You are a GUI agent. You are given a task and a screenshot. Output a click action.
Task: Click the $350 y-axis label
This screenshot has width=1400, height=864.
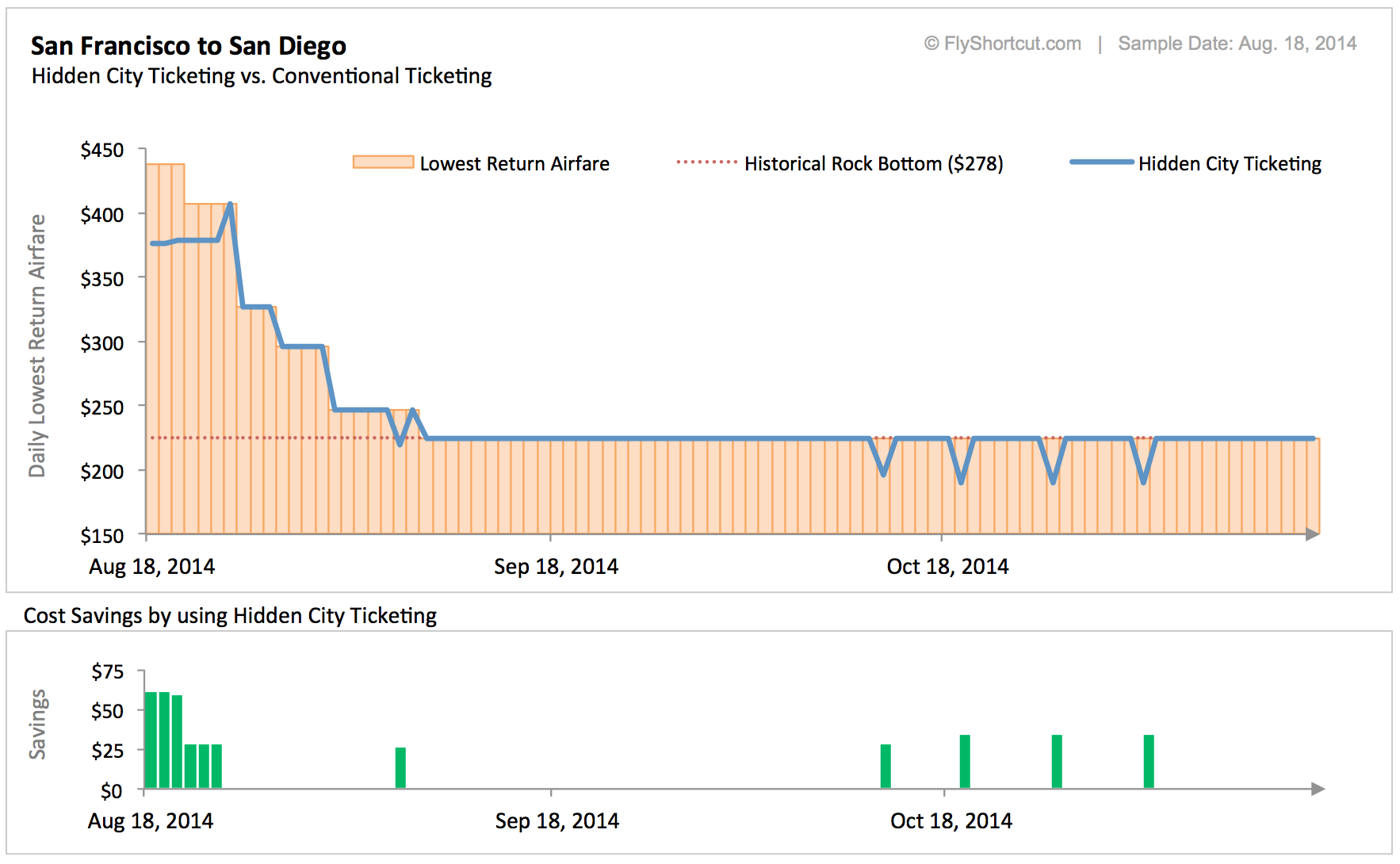pyautogui.click(x=102, y=279)
